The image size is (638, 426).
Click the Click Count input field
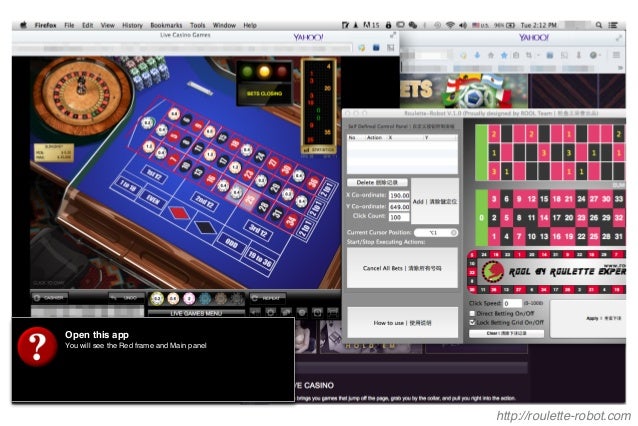399,217
